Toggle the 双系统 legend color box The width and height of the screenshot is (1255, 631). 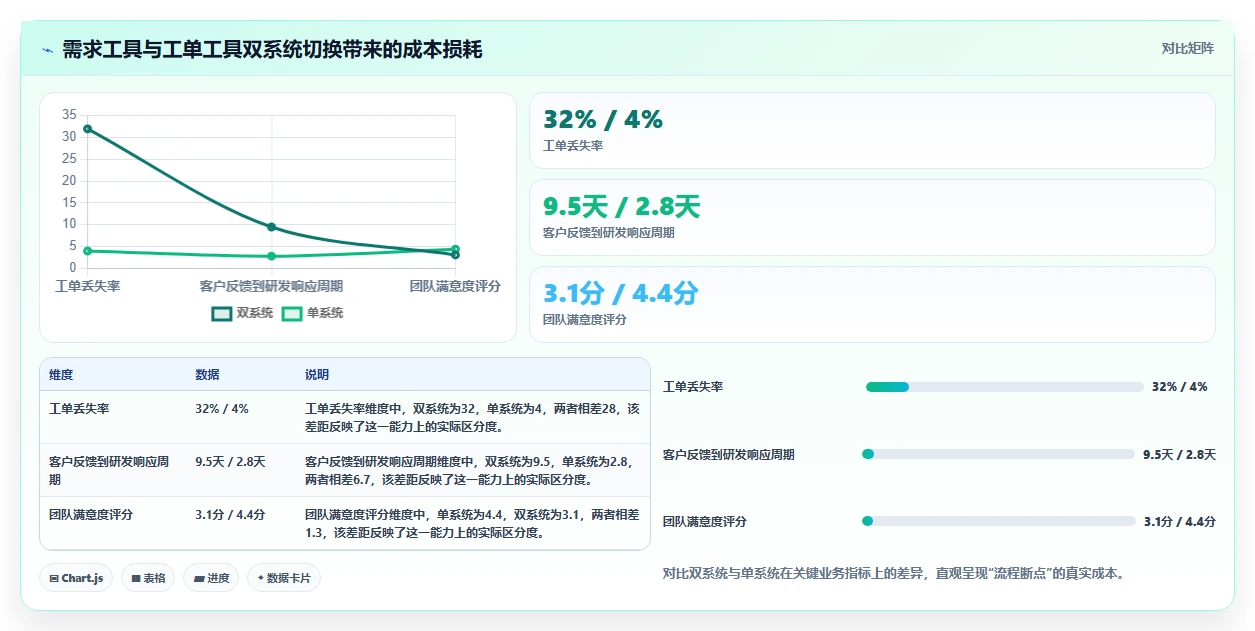pyautogui.click(x=221, y=313)
